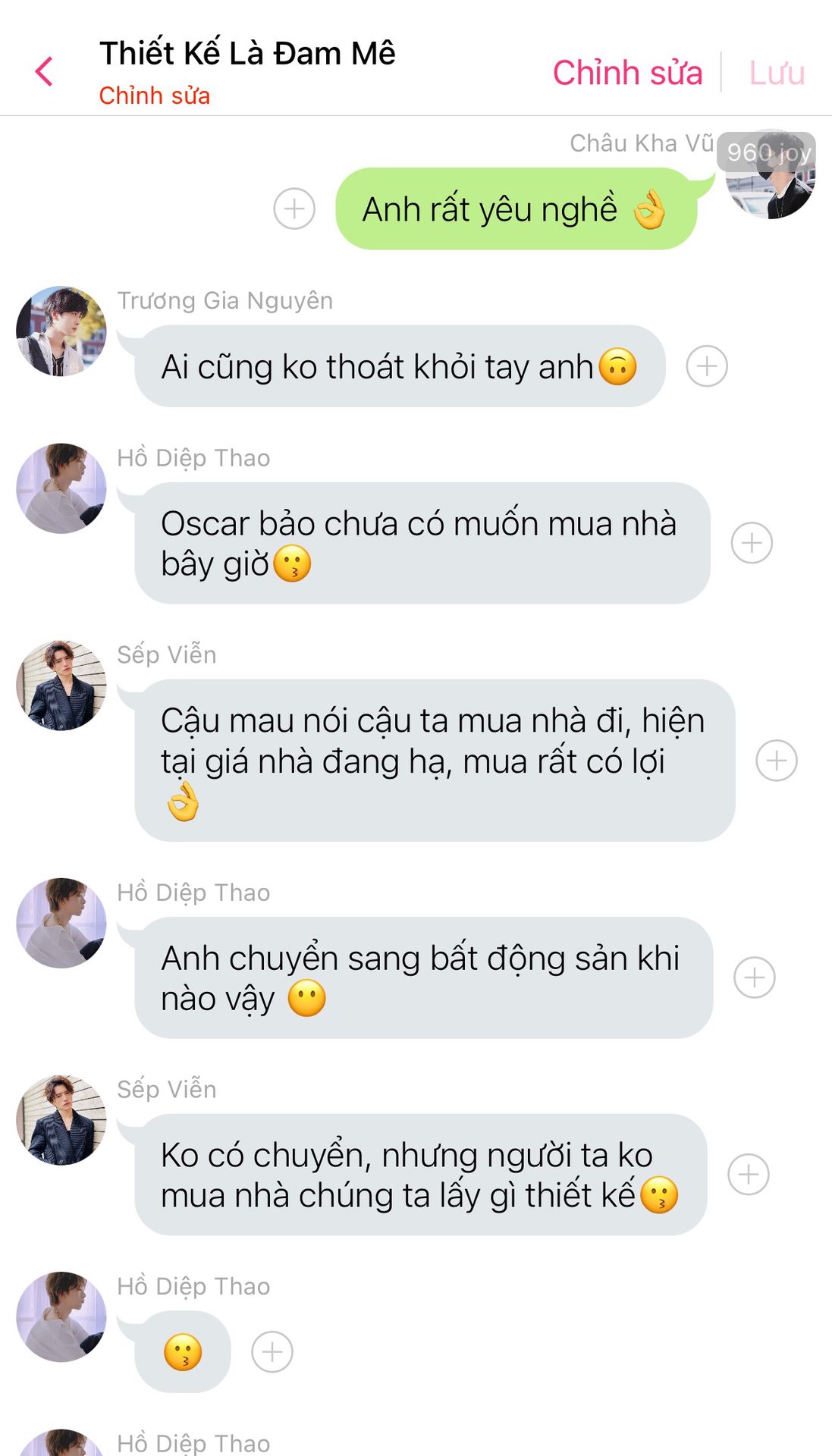Tap Sếp Viễn's avatar beside "Cậu mau nói"
This screenshot has height=1456, width=832.
[x=61, y=686]
